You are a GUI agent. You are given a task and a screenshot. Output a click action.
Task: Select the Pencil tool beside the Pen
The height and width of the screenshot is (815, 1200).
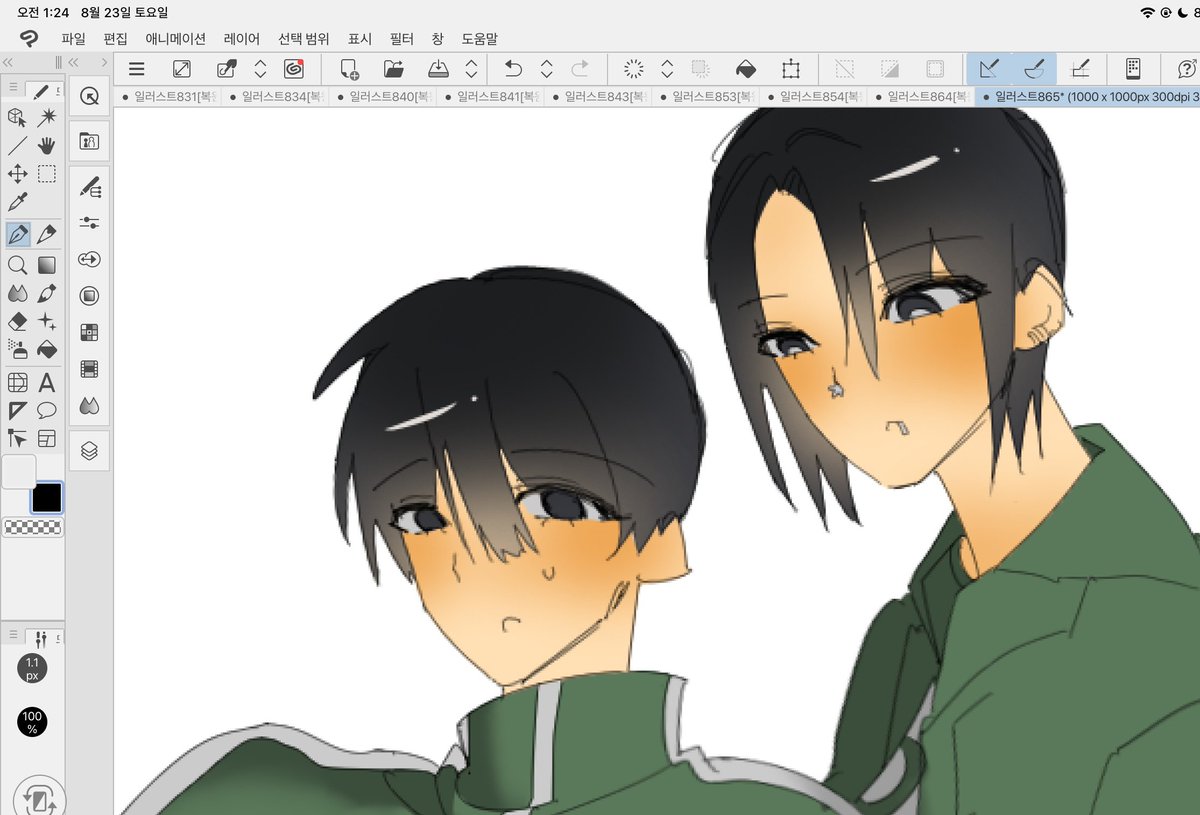pos(46,235)
